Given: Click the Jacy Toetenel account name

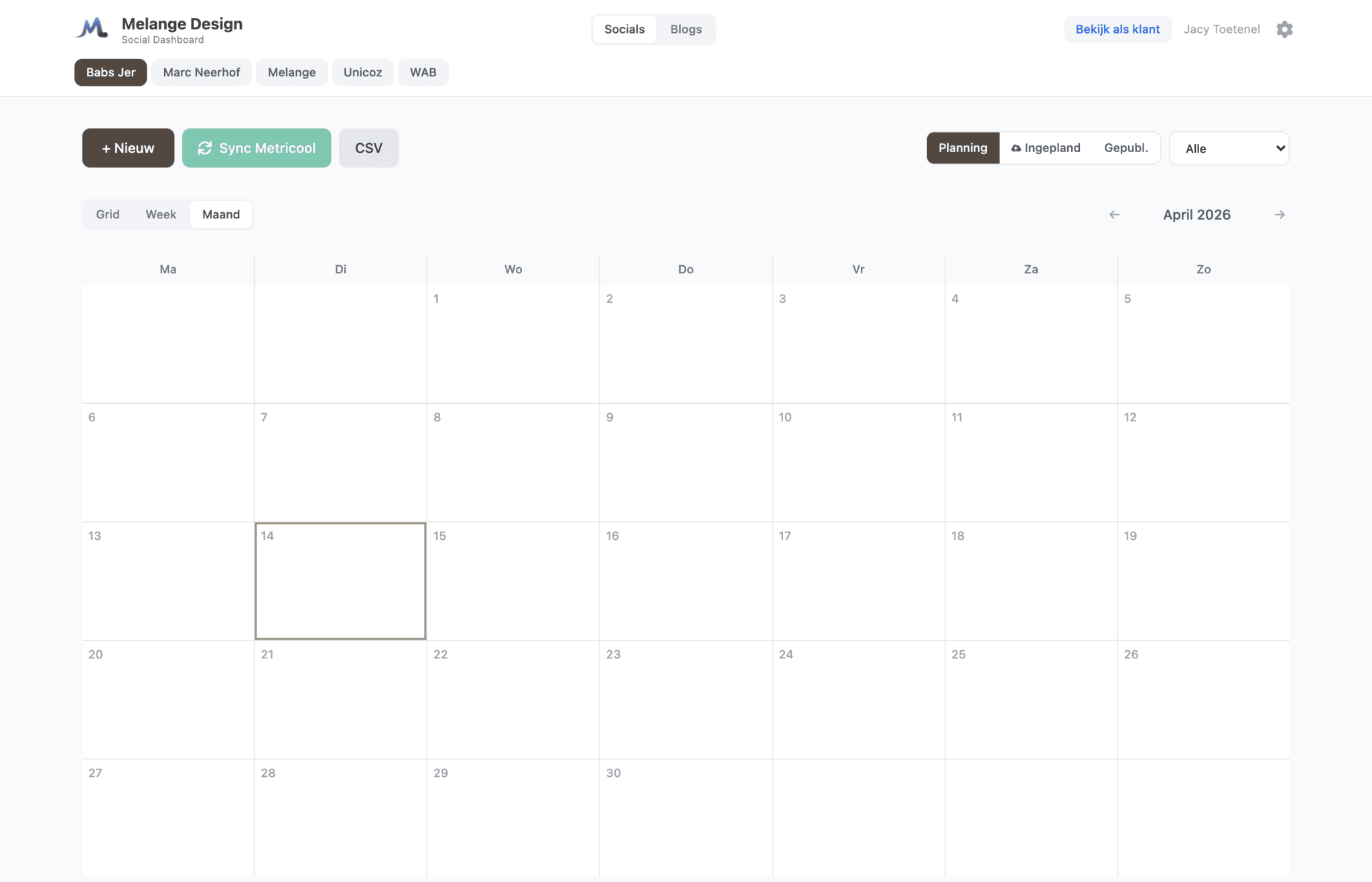Looking at the screenshot, I should point(1221,29).
